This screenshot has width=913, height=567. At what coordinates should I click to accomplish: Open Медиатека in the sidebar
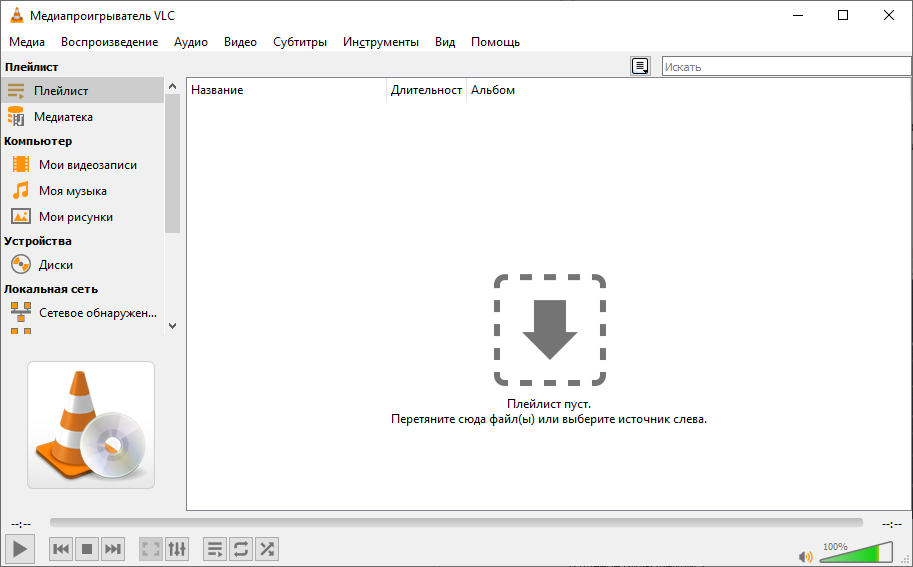coord(83,116)
